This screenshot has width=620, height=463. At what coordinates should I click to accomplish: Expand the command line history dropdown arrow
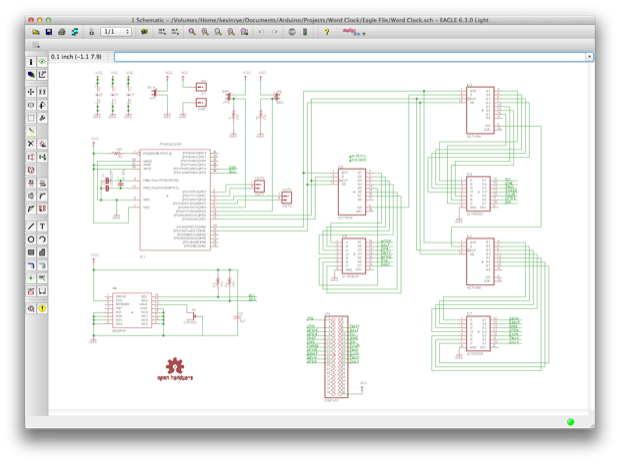click(x=589, y=57)
